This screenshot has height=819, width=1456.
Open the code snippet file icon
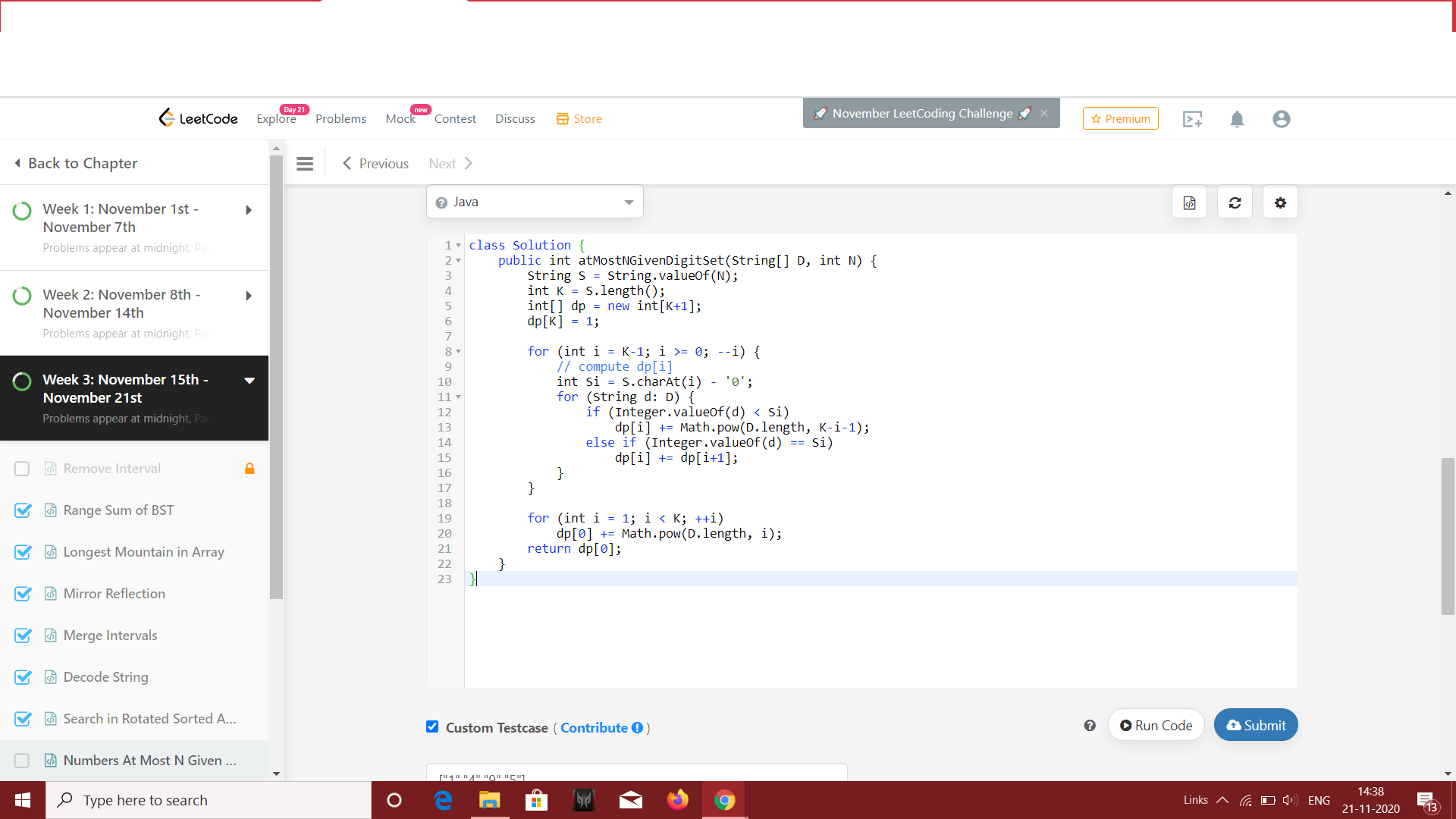(x=1189, y=202)
